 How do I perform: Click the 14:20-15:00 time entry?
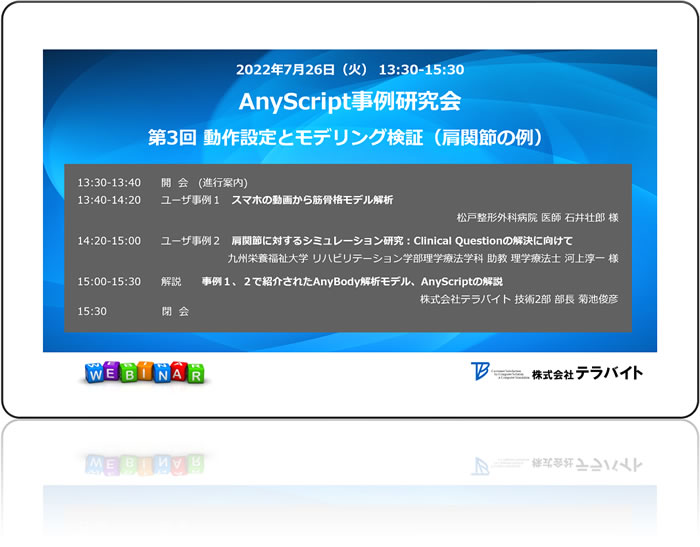[x=109, y=241]
